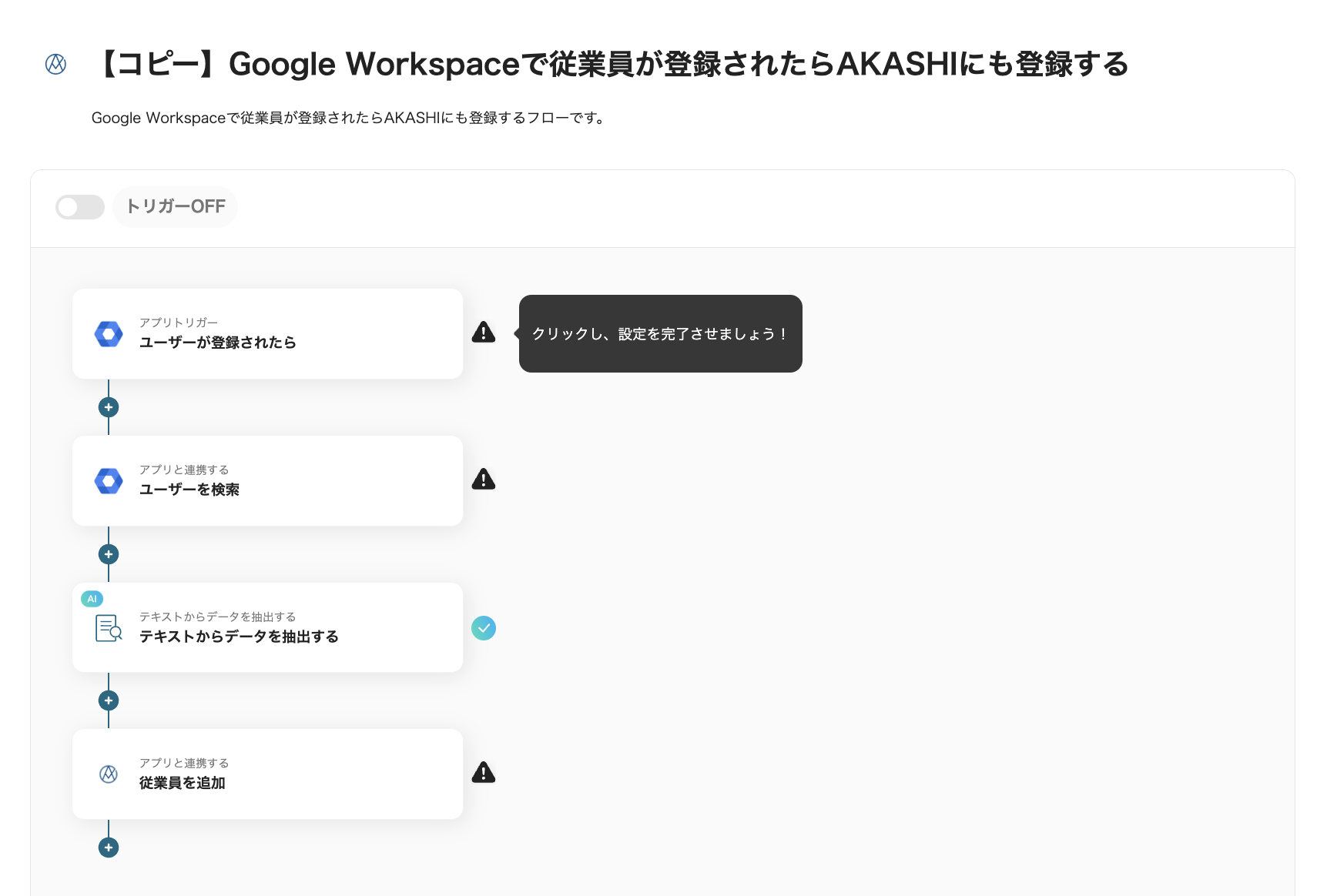Click completed checkmark beside テキストからデータを抽出する
Screen dimensions: 1317x896
484,628
